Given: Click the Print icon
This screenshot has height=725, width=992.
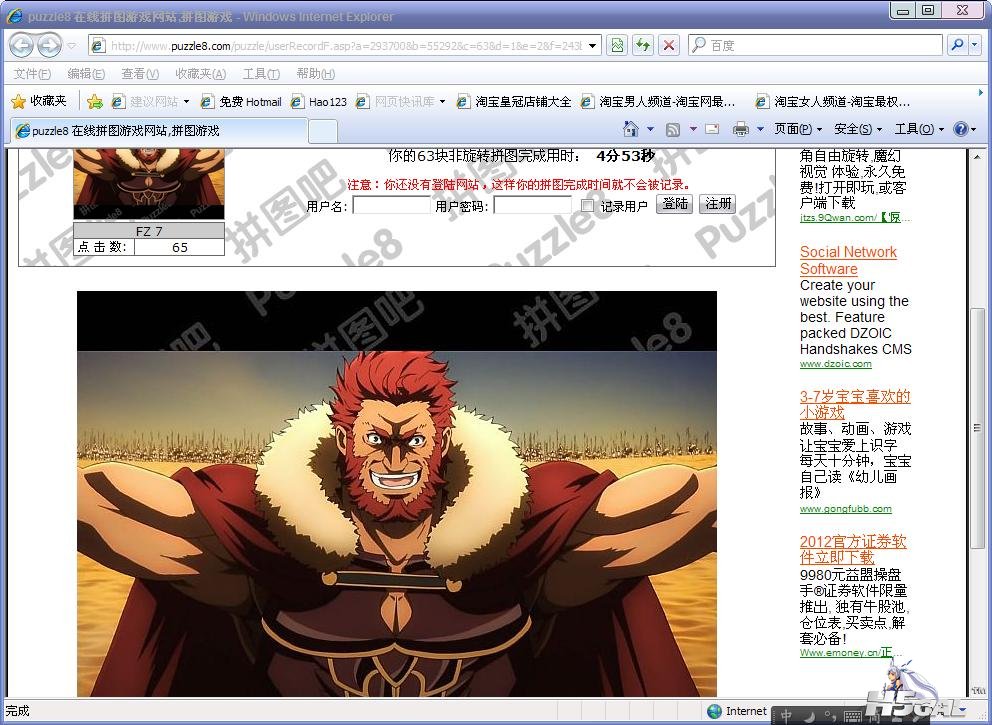Looking at the screenshot, I should (741, 129).
